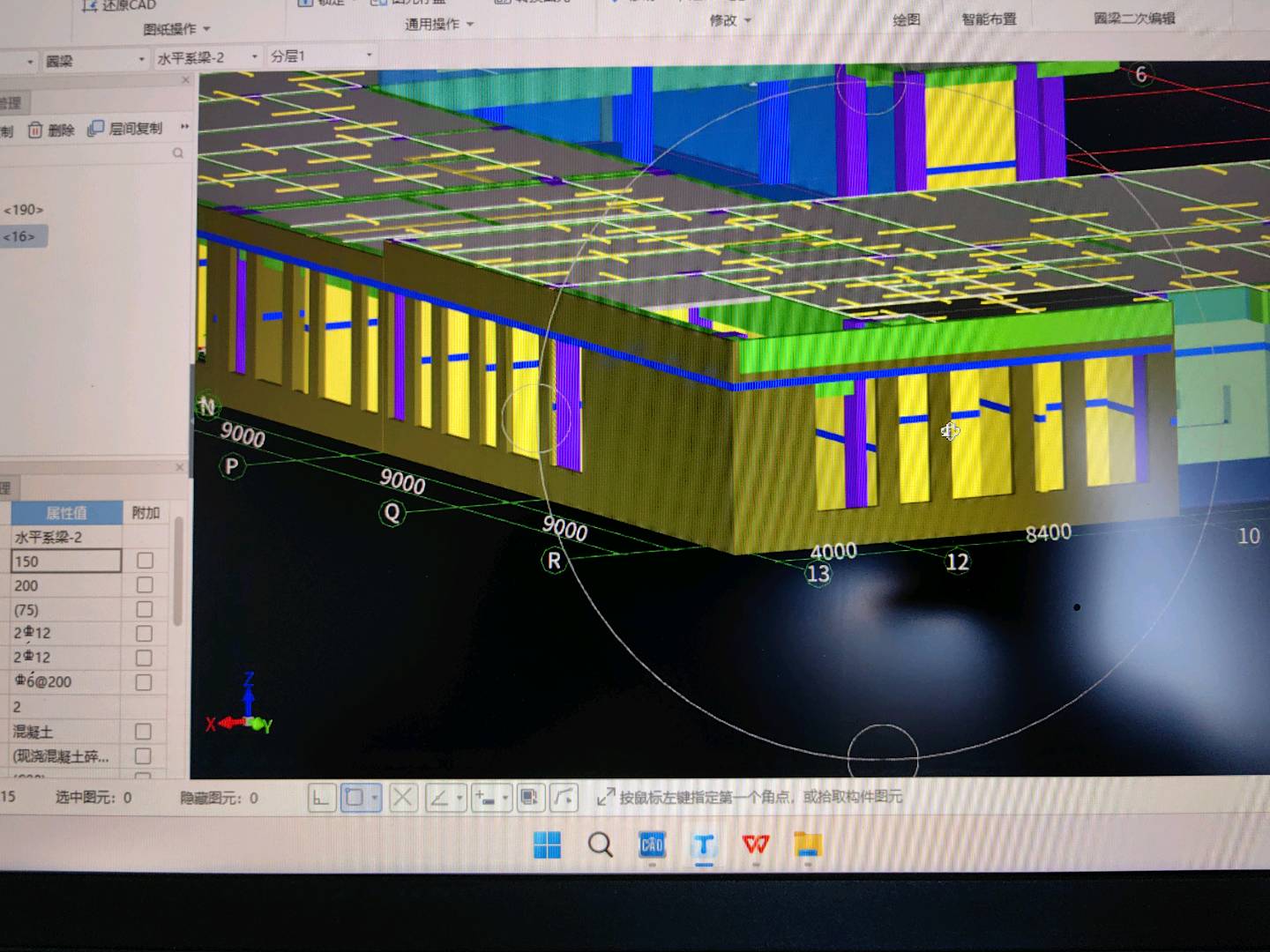Click the 层间复制 button
This screenshot has width=1270, height=952.
(x=125, y=129)
